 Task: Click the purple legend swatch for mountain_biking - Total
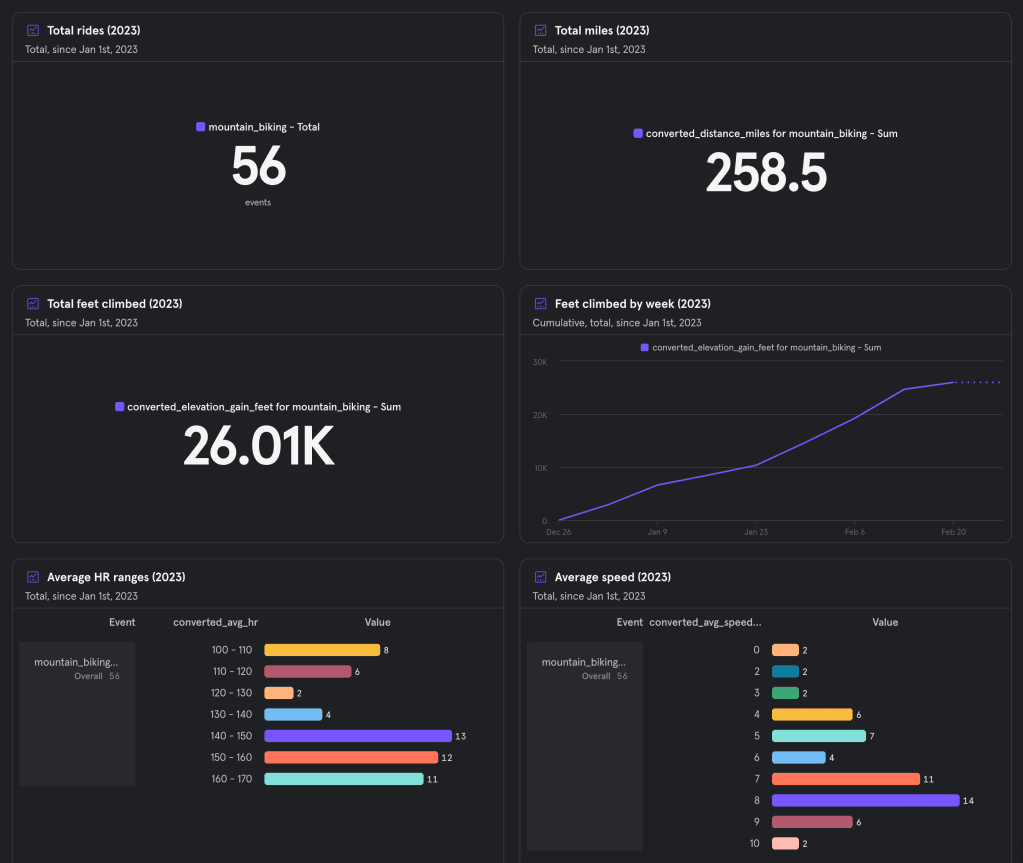pyautogui.click(x=201, y=127)
